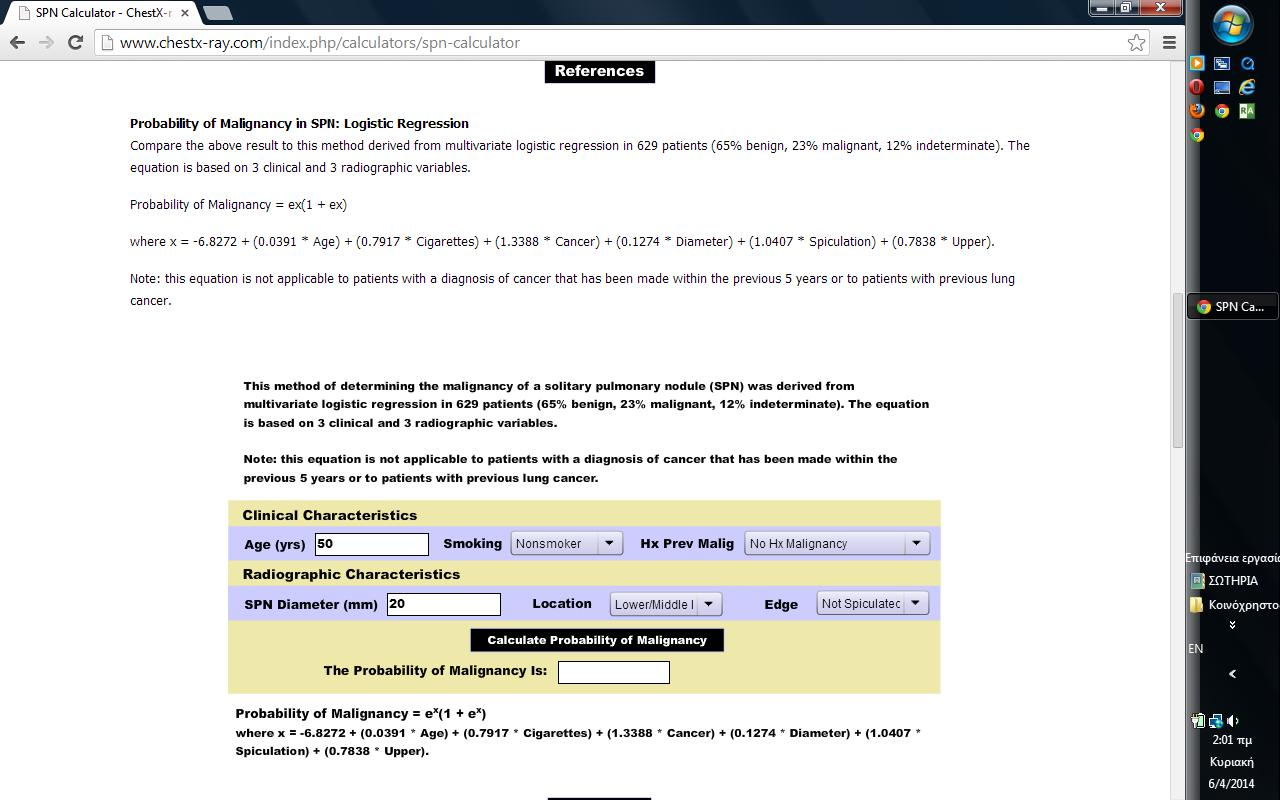Screen dimensions: 1280x800
Task: Close the SPN Calculator tab
Action: click(185, 13)
